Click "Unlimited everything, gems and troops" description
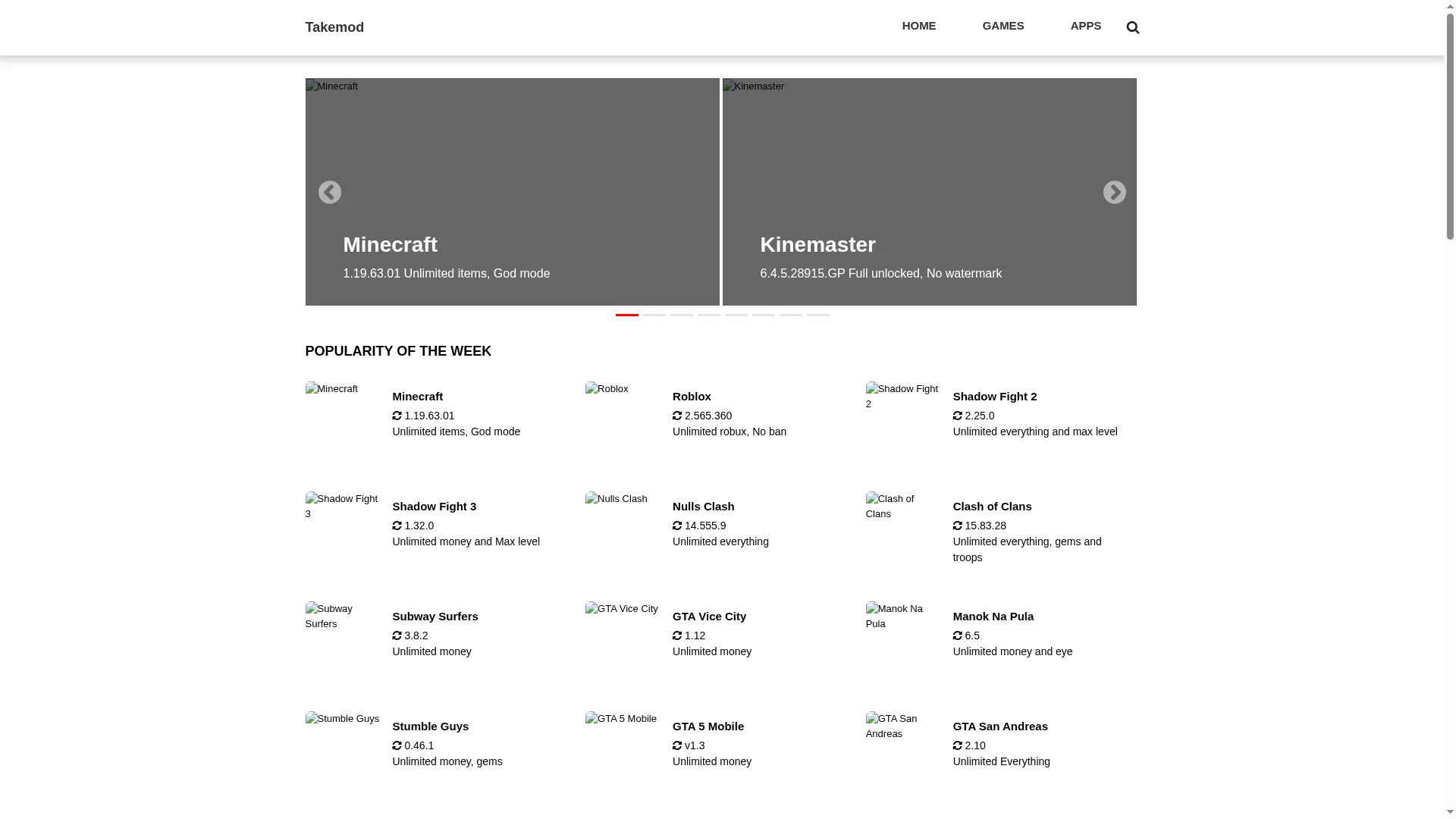 [x=1028, y=549]
